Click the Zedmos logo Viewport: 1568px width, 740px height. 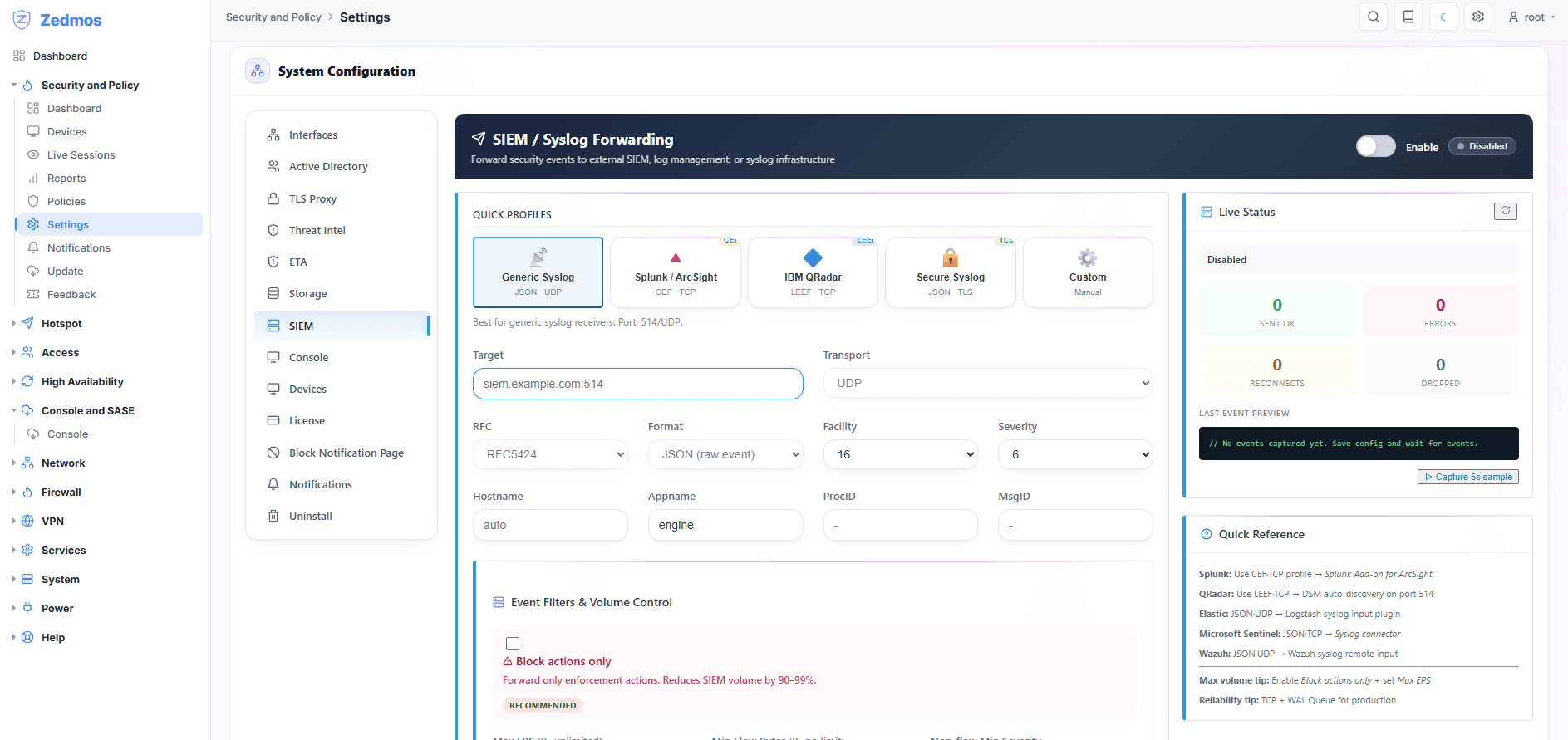(57, 20)
